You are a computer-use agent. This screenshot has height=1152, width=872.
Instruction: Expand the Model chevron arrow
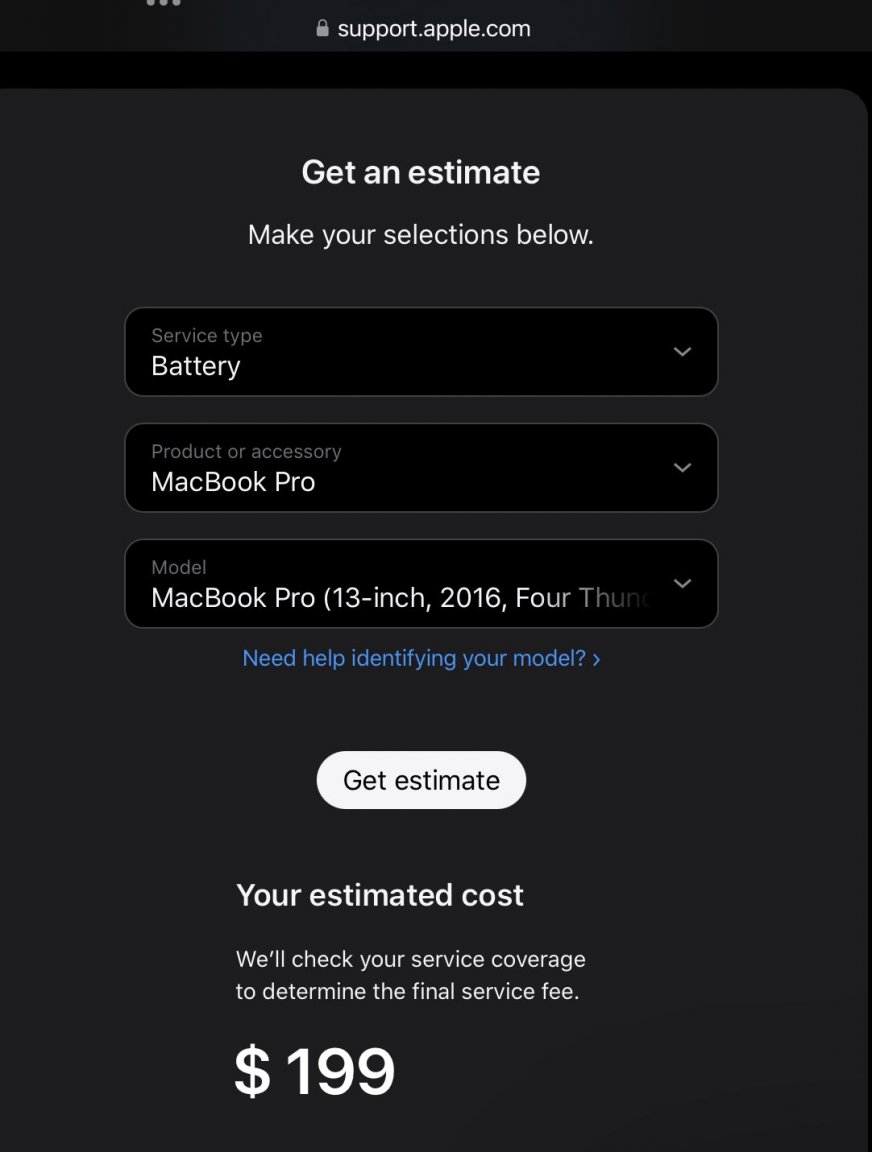pos(682,584)
